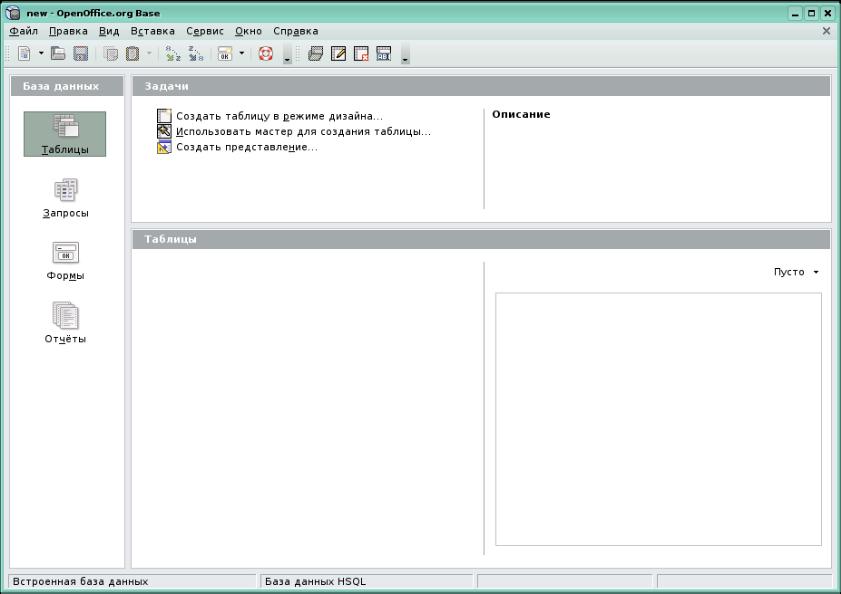The width and height of the screenshot is (841, 594).
Task: Open the Вид menu
Action: (109, 31)
